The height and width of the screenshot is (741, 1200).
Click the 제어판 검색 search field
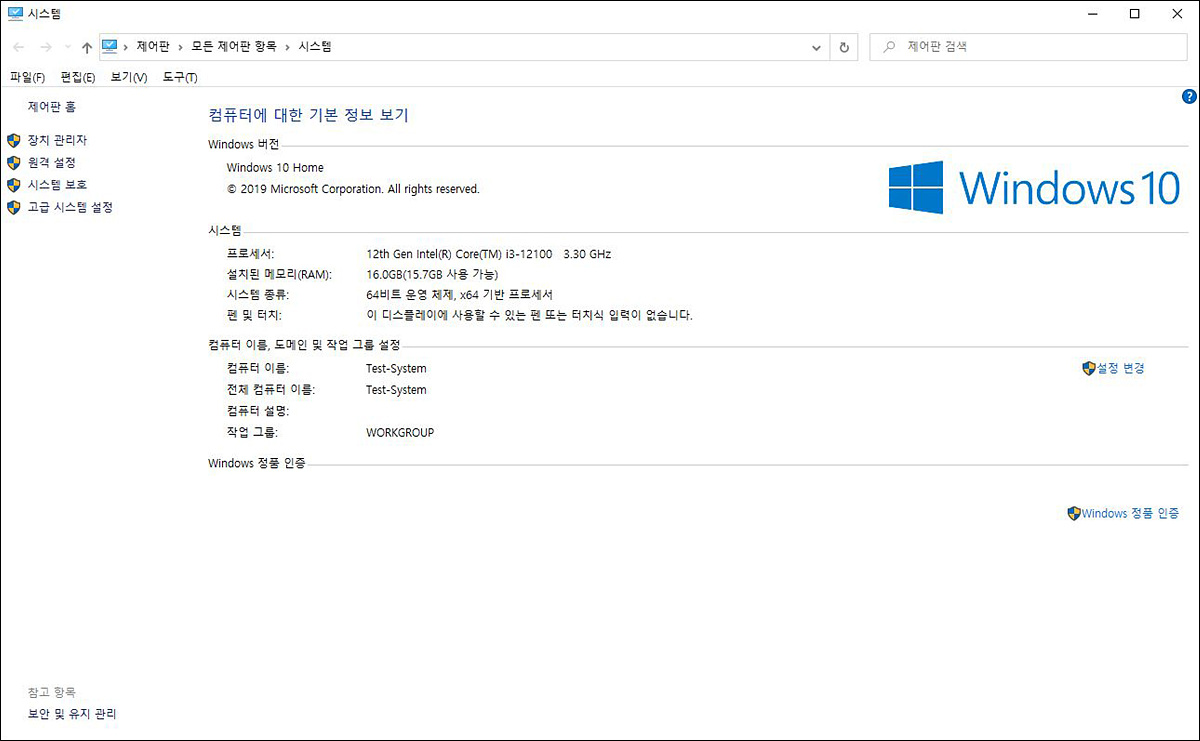pos(1029,46)
